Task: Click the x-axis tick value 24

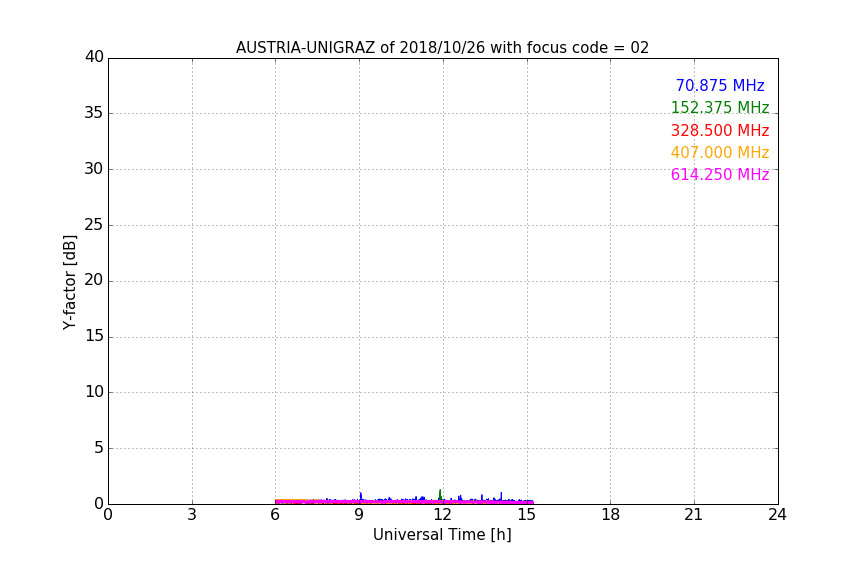Action: tap(777, 515)
